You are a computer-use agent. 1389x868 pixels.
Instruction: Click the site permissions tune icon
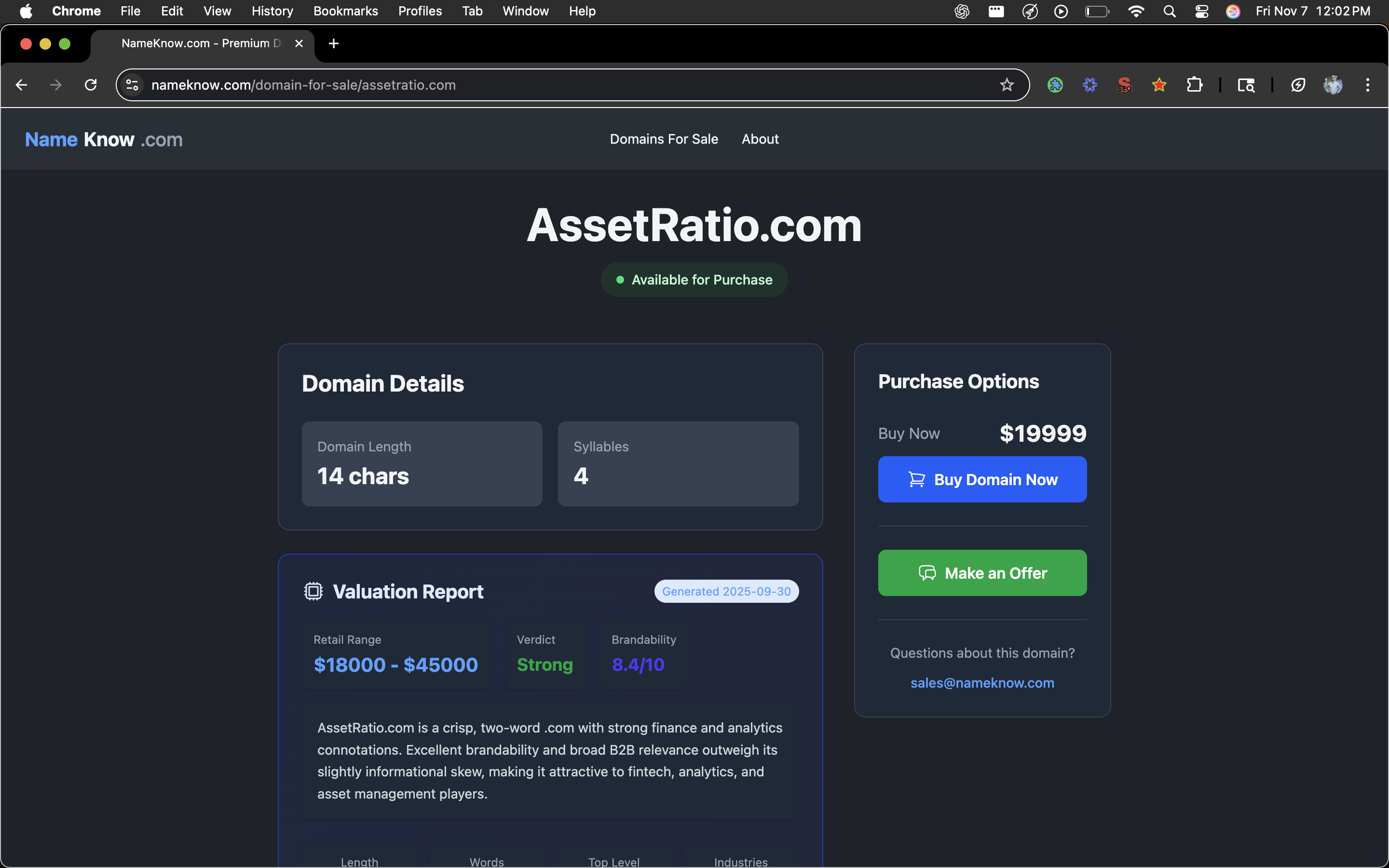(132, 84)
